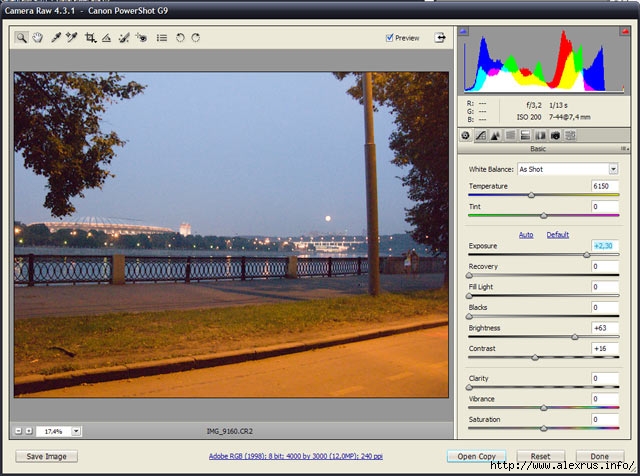
Task: Rotate image 90 degrees clockwise
Action: pos(196,38)
